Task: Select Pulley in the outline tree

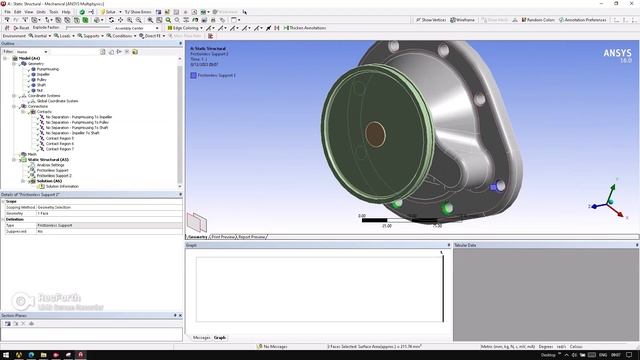Action: coord(42,80)
